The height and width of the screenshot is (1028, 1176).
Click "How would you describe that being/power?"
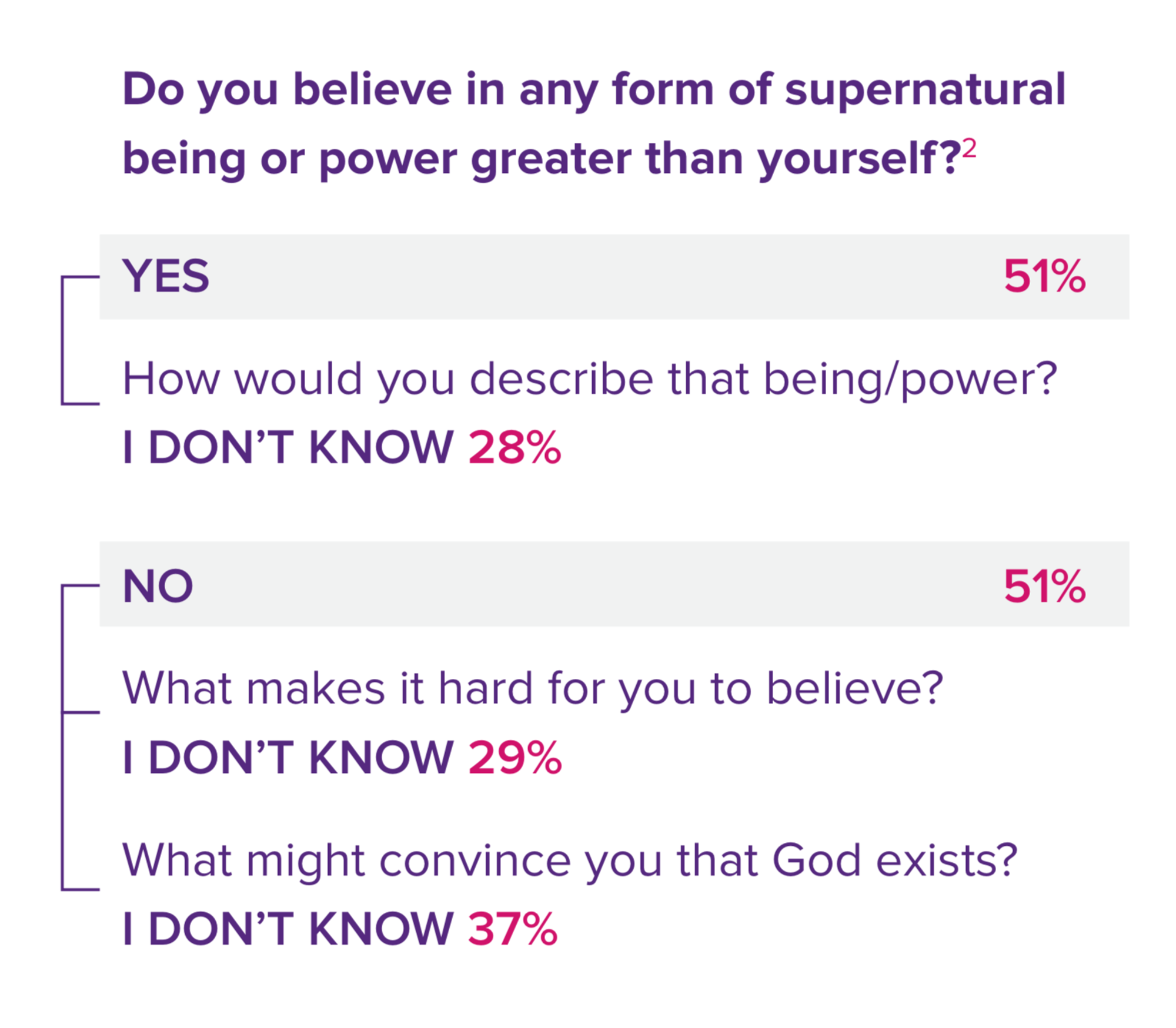click(589, 379)
